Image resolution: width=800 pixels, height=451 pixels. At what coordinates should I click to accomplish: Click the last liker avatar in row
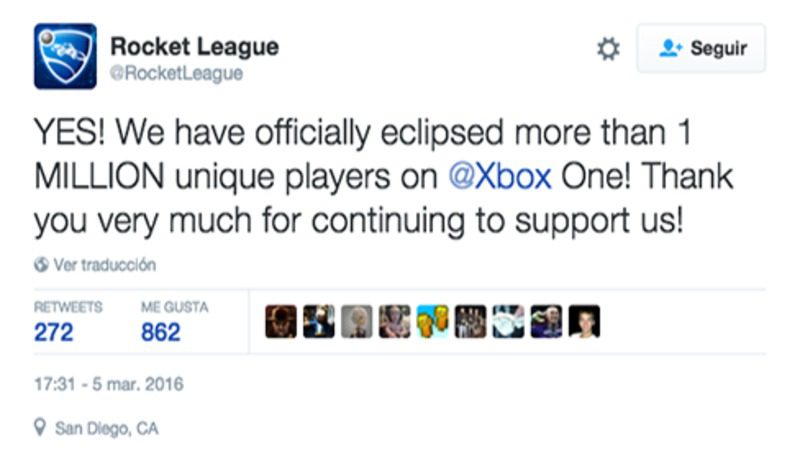584,321
